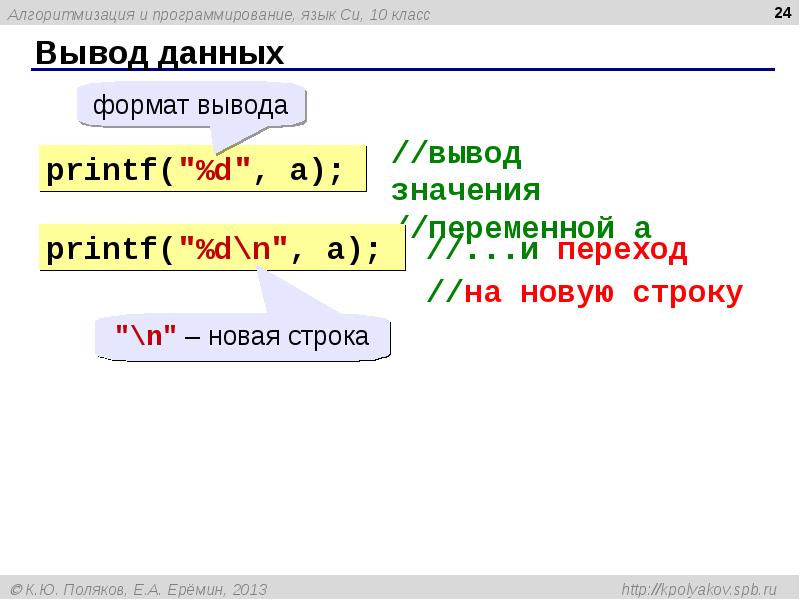The height and width of the screenshot is (600, 800).
Task: Click the green comment '//вывод значения'
Action: click(466, 172)
